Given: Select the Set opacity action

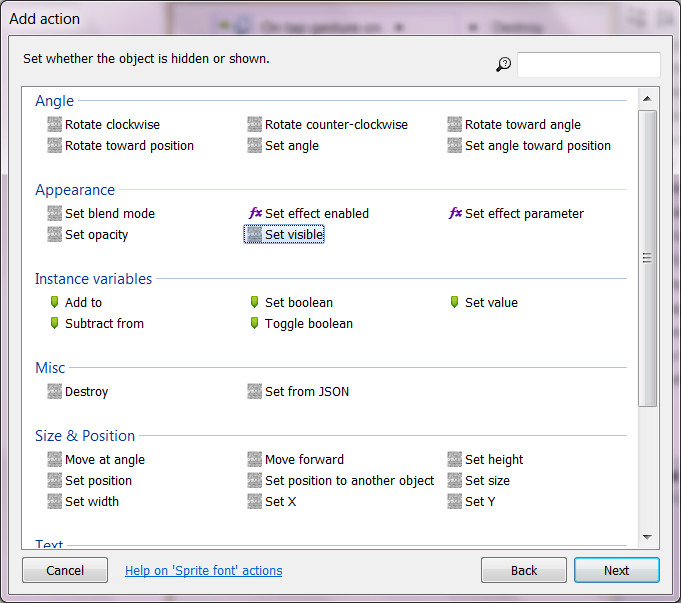Looking at the screenshot, I should point(96,235).
